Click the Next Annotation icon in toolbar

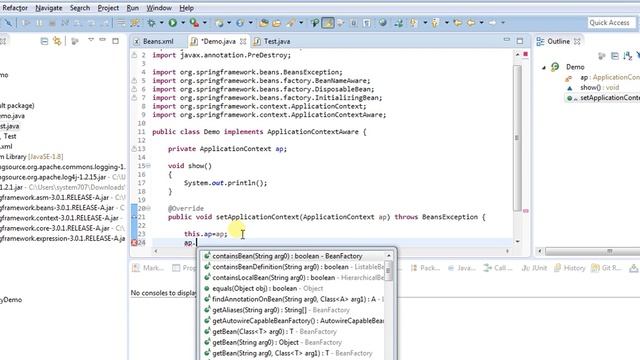(x=413, y=23)
